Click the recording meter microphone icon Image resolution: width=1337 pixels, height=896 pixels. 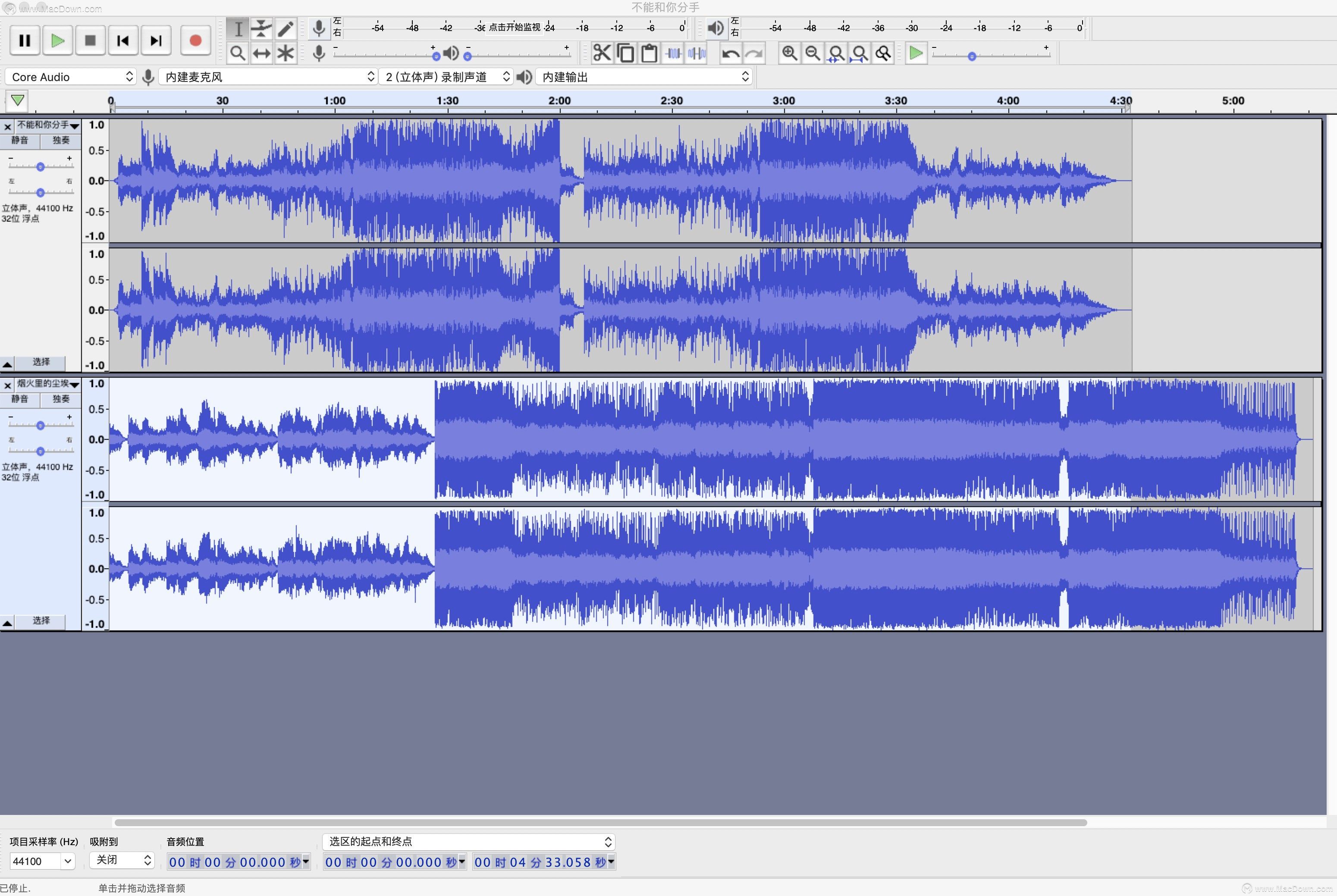pos(319,28)
